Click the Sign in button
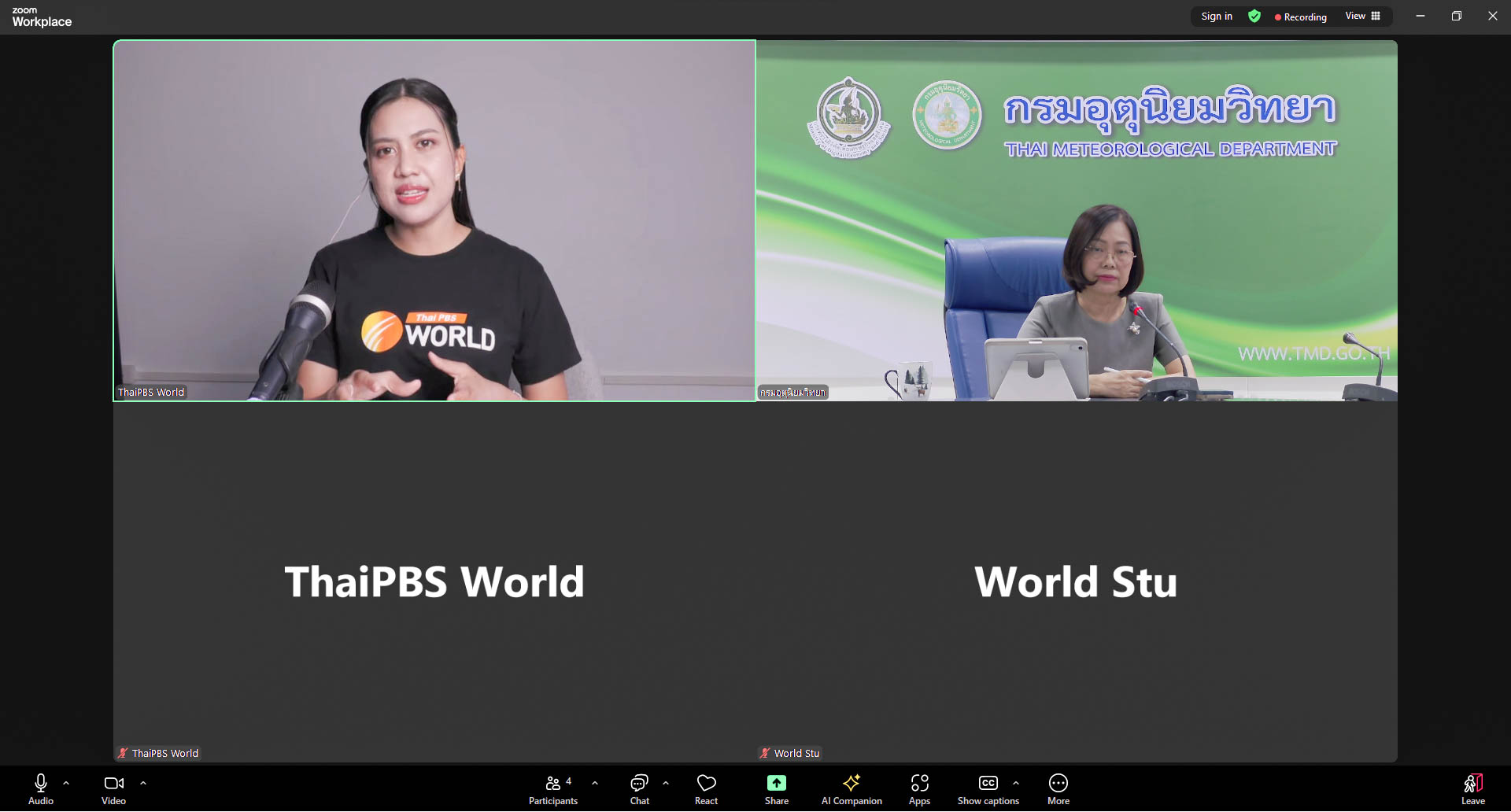The height and width of the screenshot is (812, 1511). point(1217,17)
